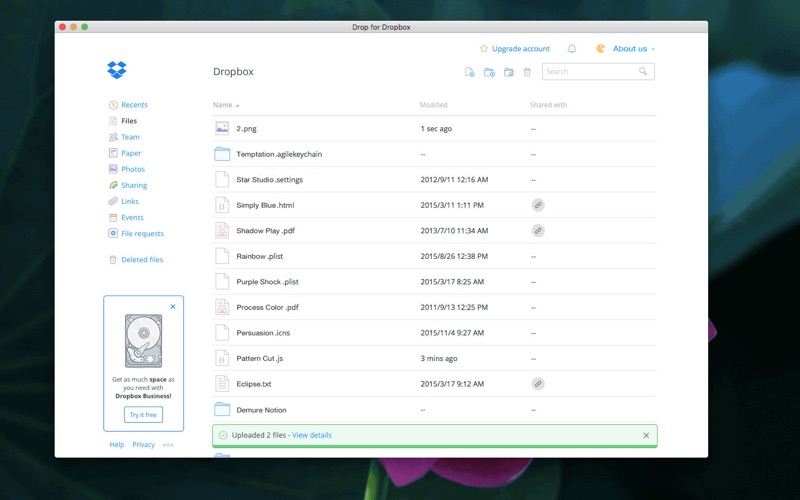This screenshot has width=800, height=500.
Task: Open the Privacy link
Action: (x=143, y=444)
